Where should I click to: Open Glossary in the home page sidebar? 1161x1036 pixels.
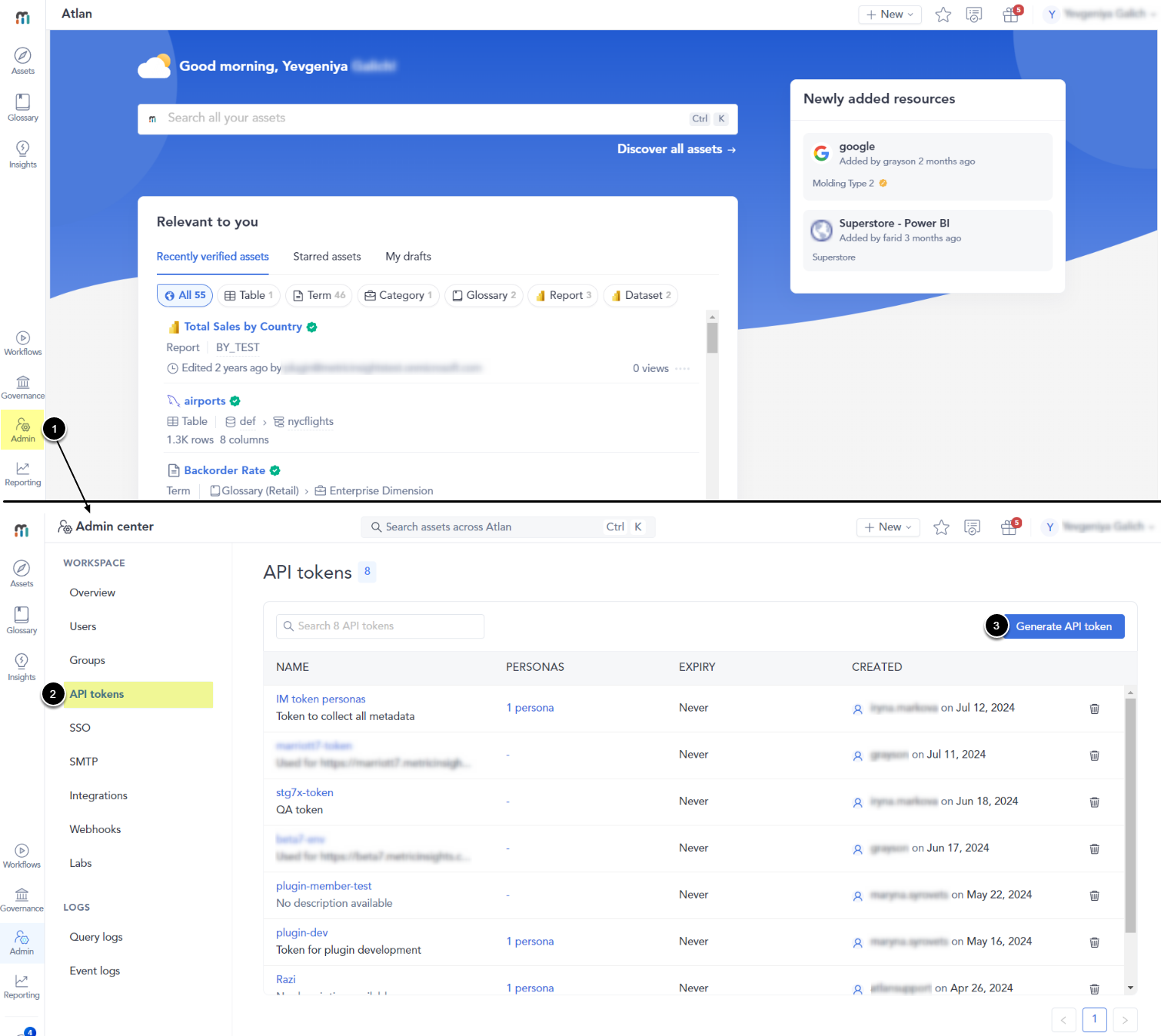pos(23,108)
